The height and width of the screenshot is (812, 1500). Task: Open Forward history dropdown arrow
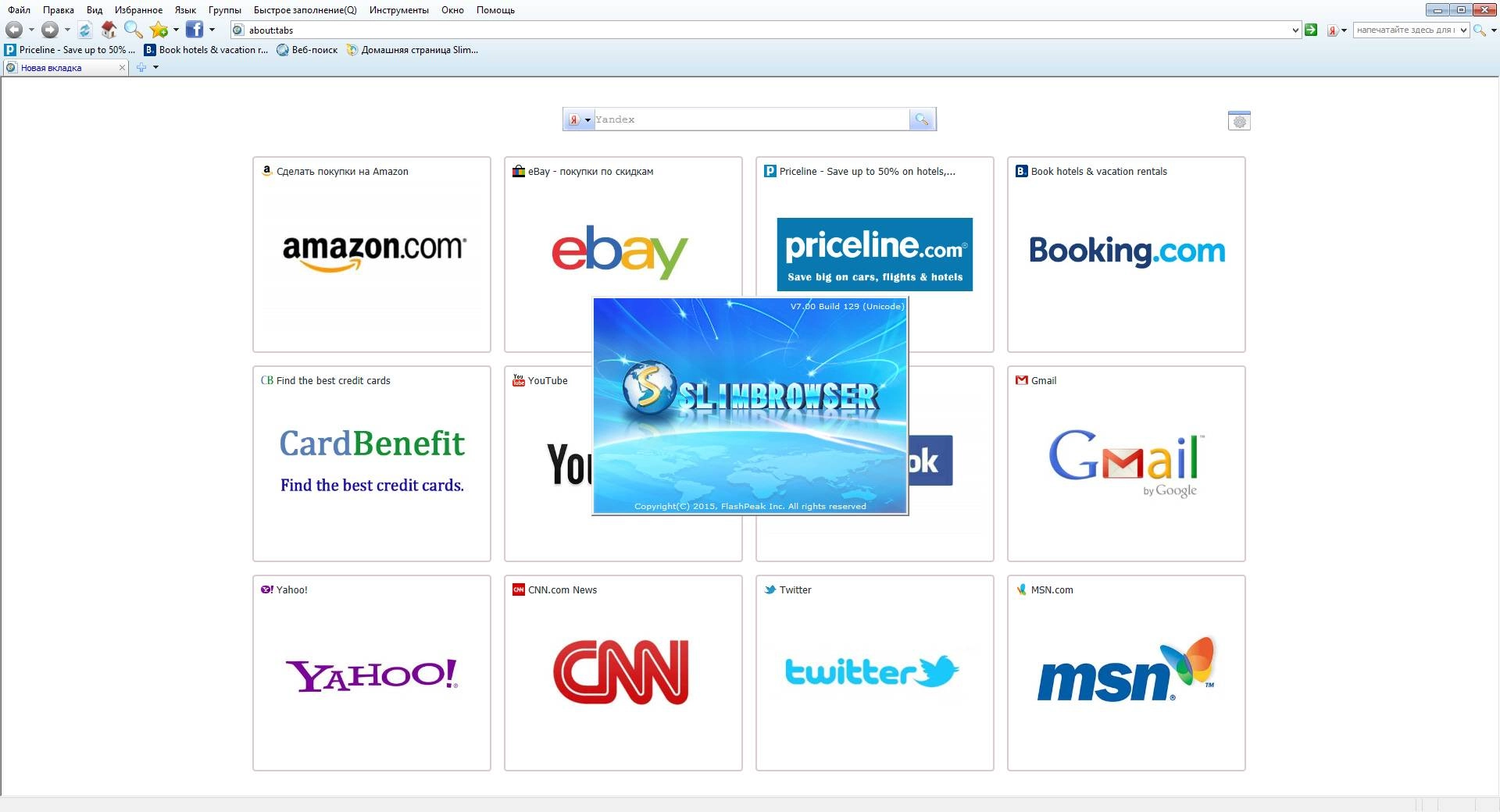pos(67,30)
